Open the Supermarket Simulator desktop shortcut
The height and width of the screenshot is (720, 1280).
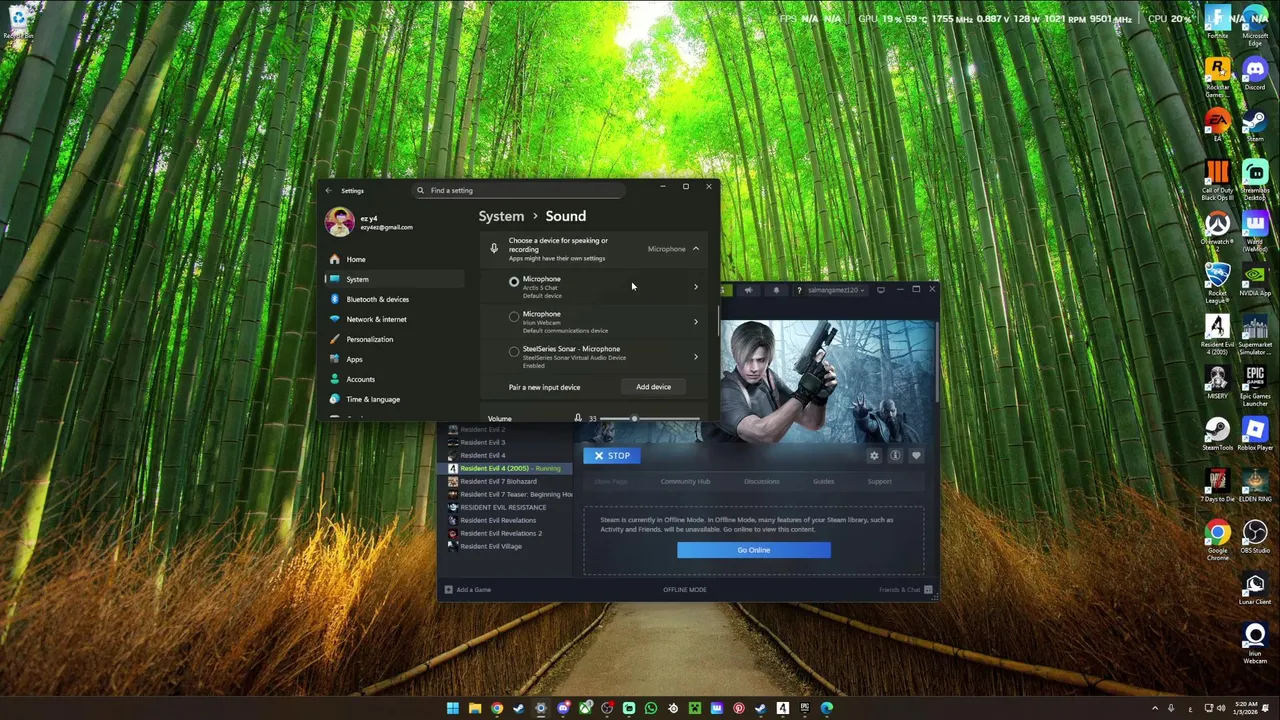coord(1254,335)
